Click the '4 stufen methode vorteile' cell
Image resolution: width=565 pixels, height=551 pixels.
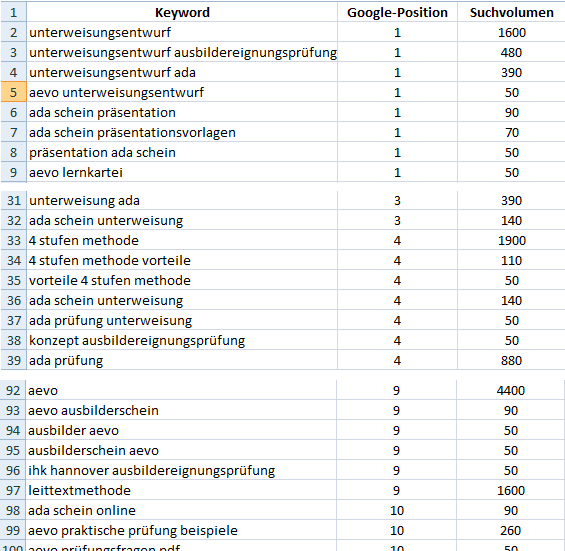coord(182,261)
